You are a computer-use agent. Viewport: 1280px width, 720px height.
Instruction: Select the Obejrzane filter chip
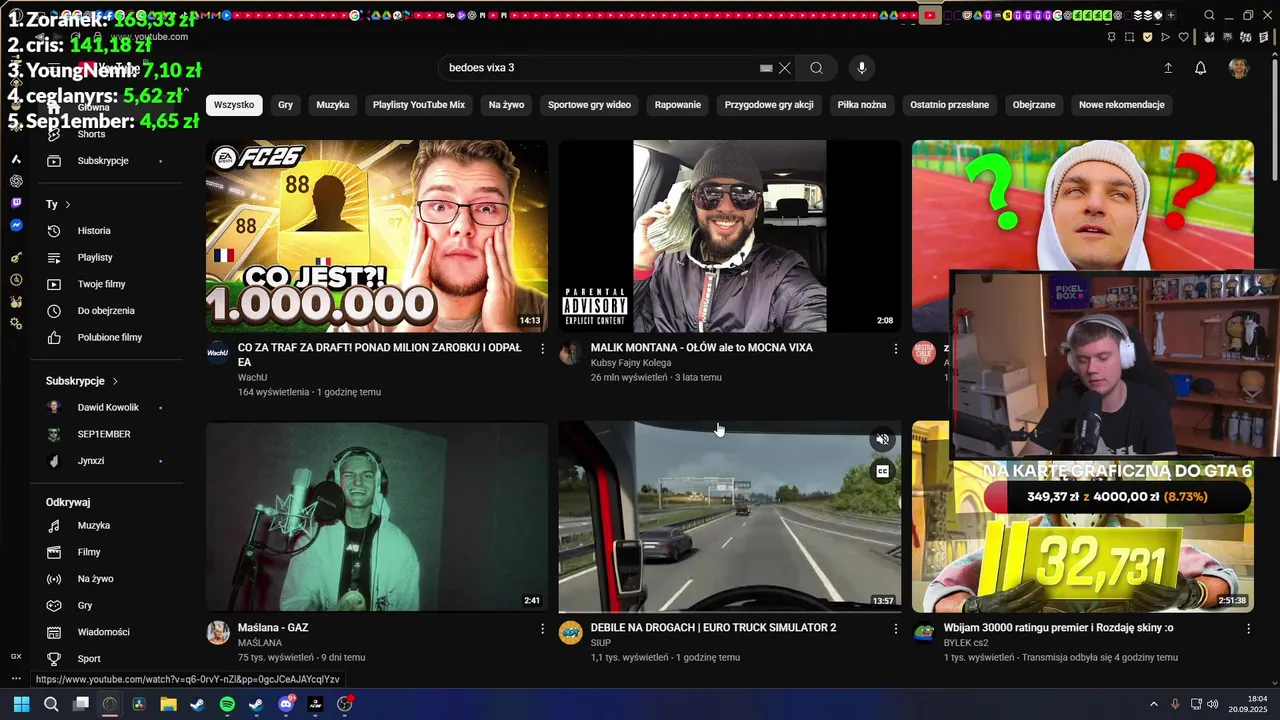pyautogui.click(x=1034, y=105)
